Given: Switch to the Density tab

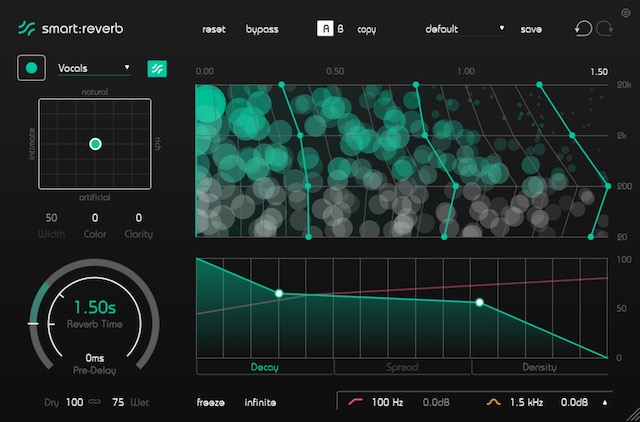Looking at the screenshot, I should [540, 367].
